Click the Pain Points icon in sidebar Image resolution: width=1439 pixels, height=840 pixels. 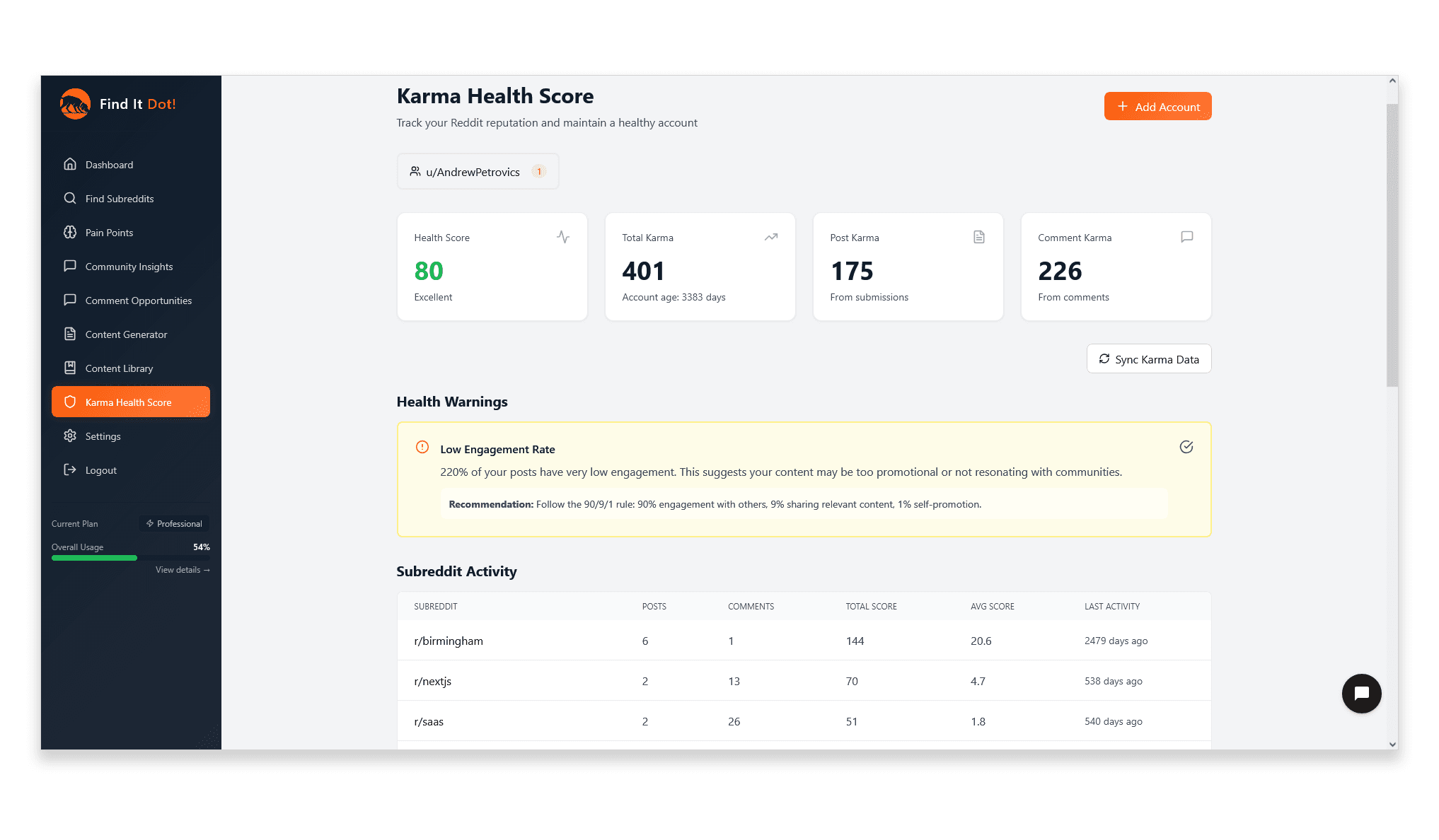coord(71,232)
